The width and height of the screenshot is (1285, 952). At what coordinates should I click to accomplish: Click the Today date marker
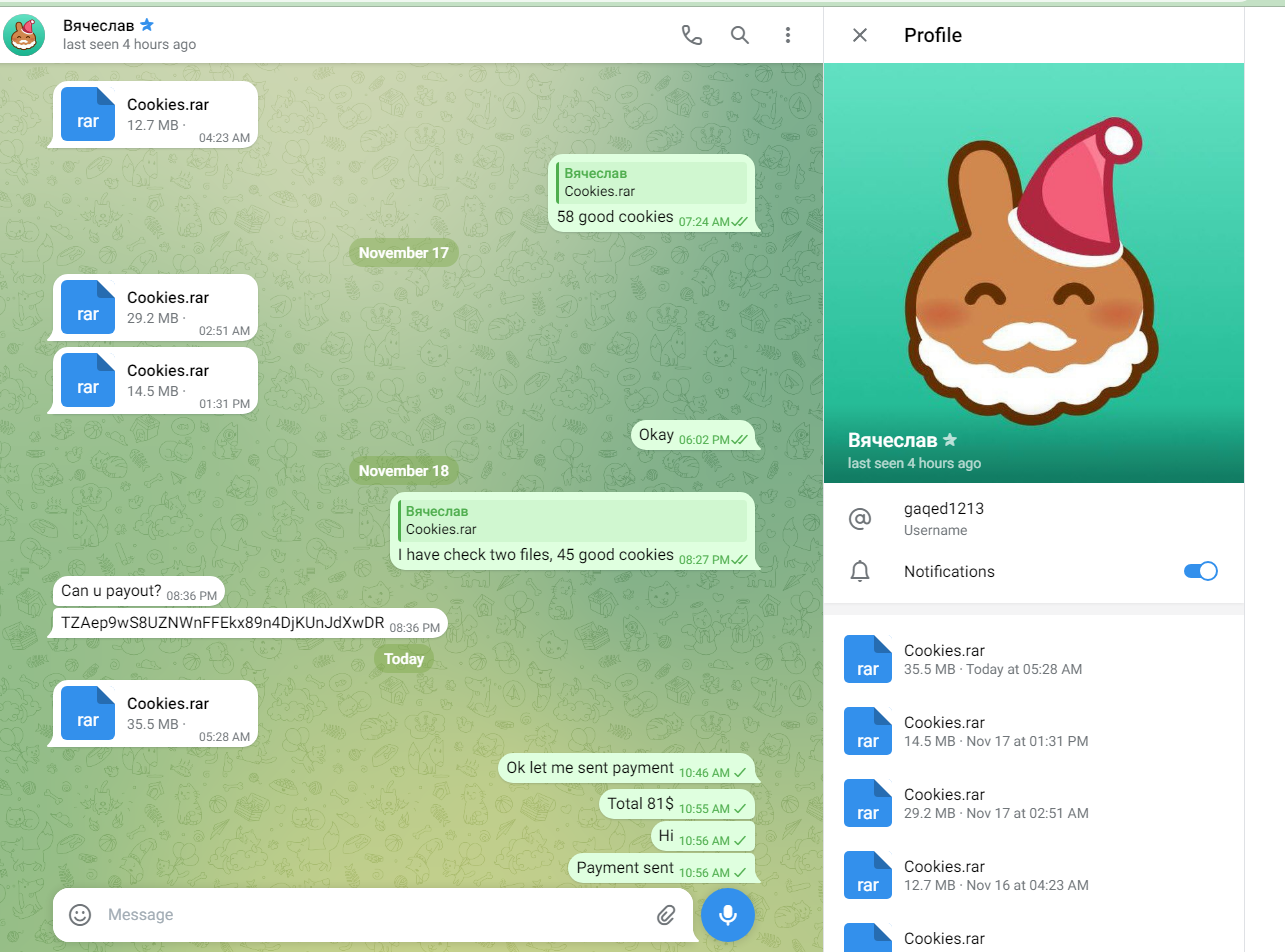(x=404, y=659)
